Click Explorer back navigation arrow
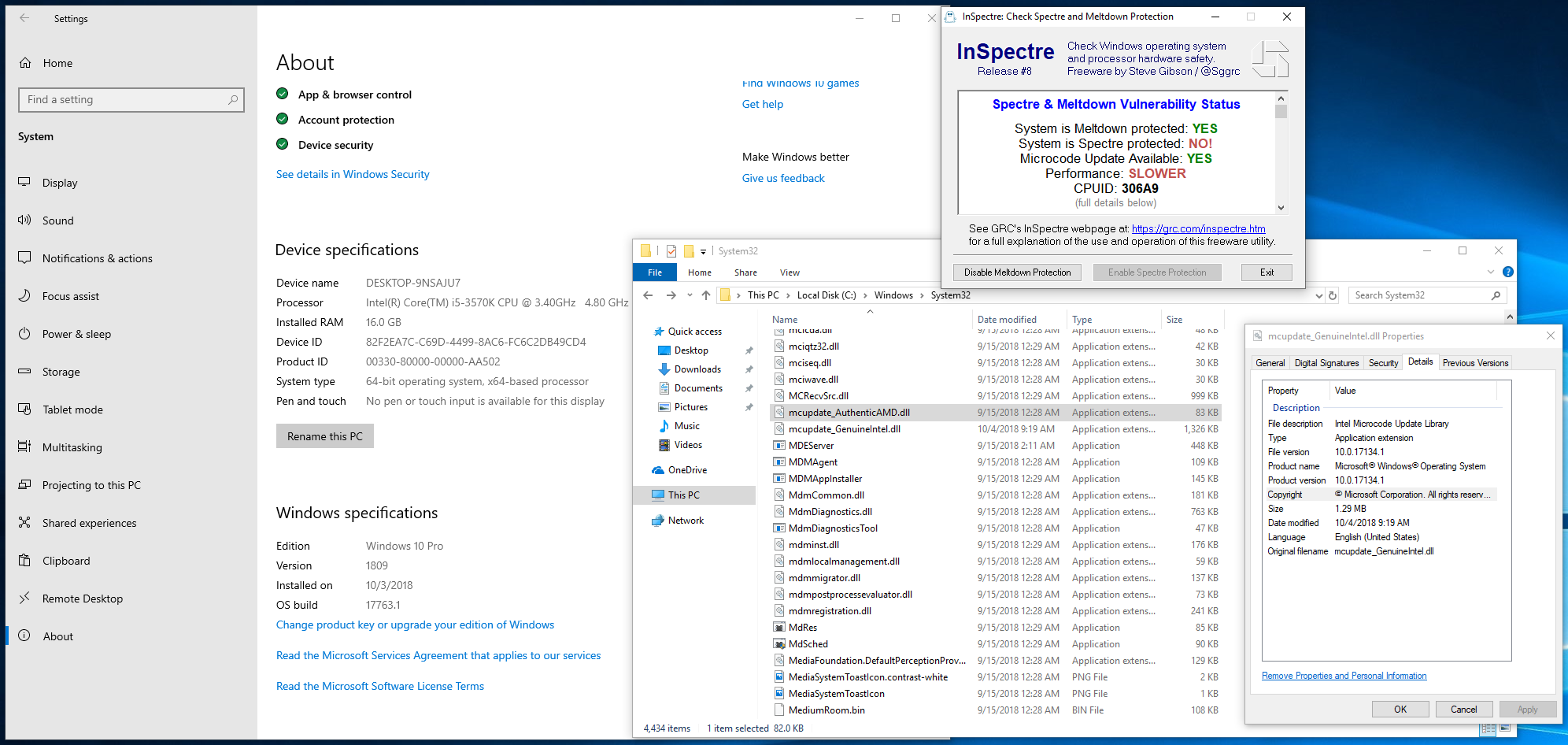Screen dimensions: 1568x745 click(648, 295)
